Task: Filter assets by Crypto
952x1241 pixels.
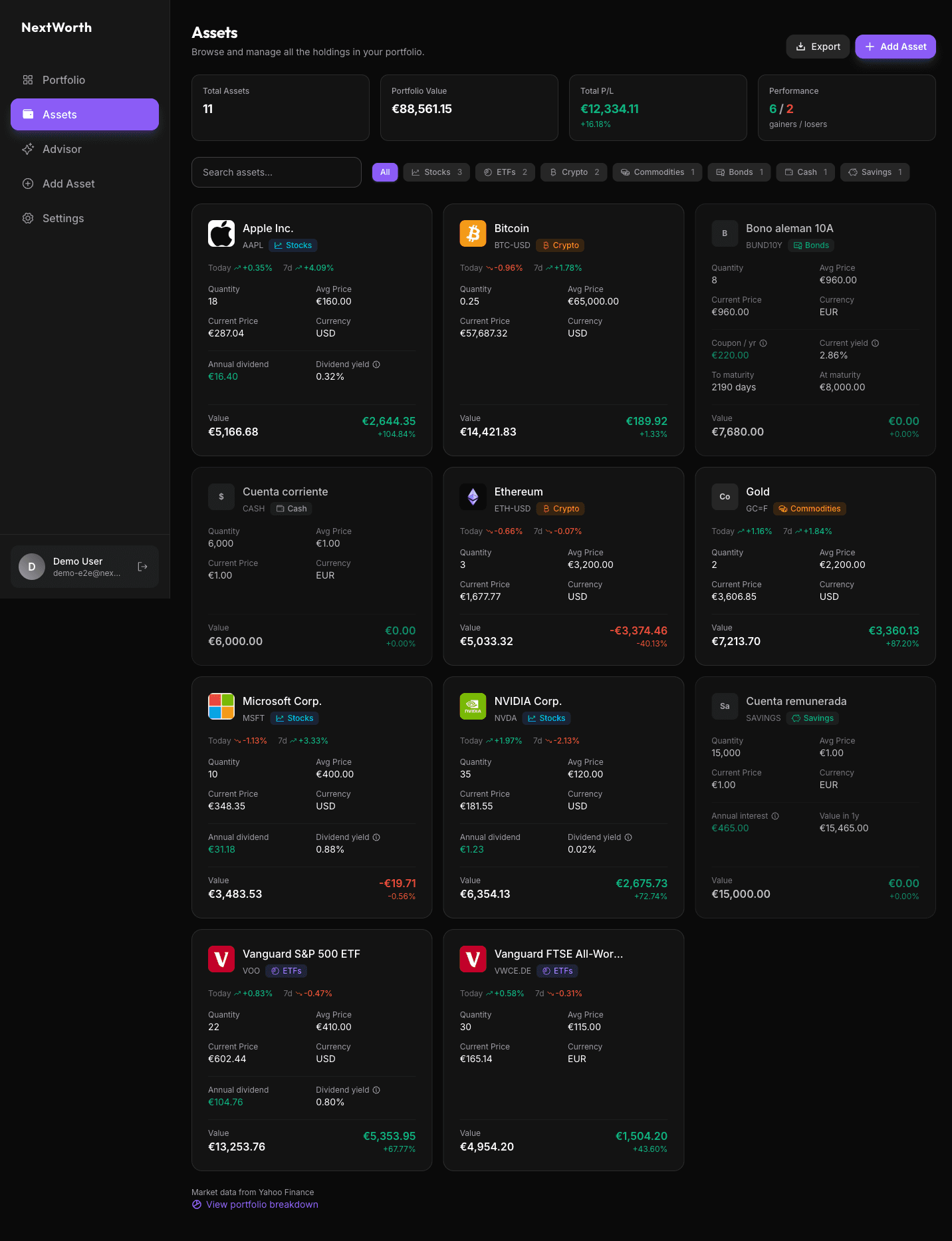Action: click(574, 172)
